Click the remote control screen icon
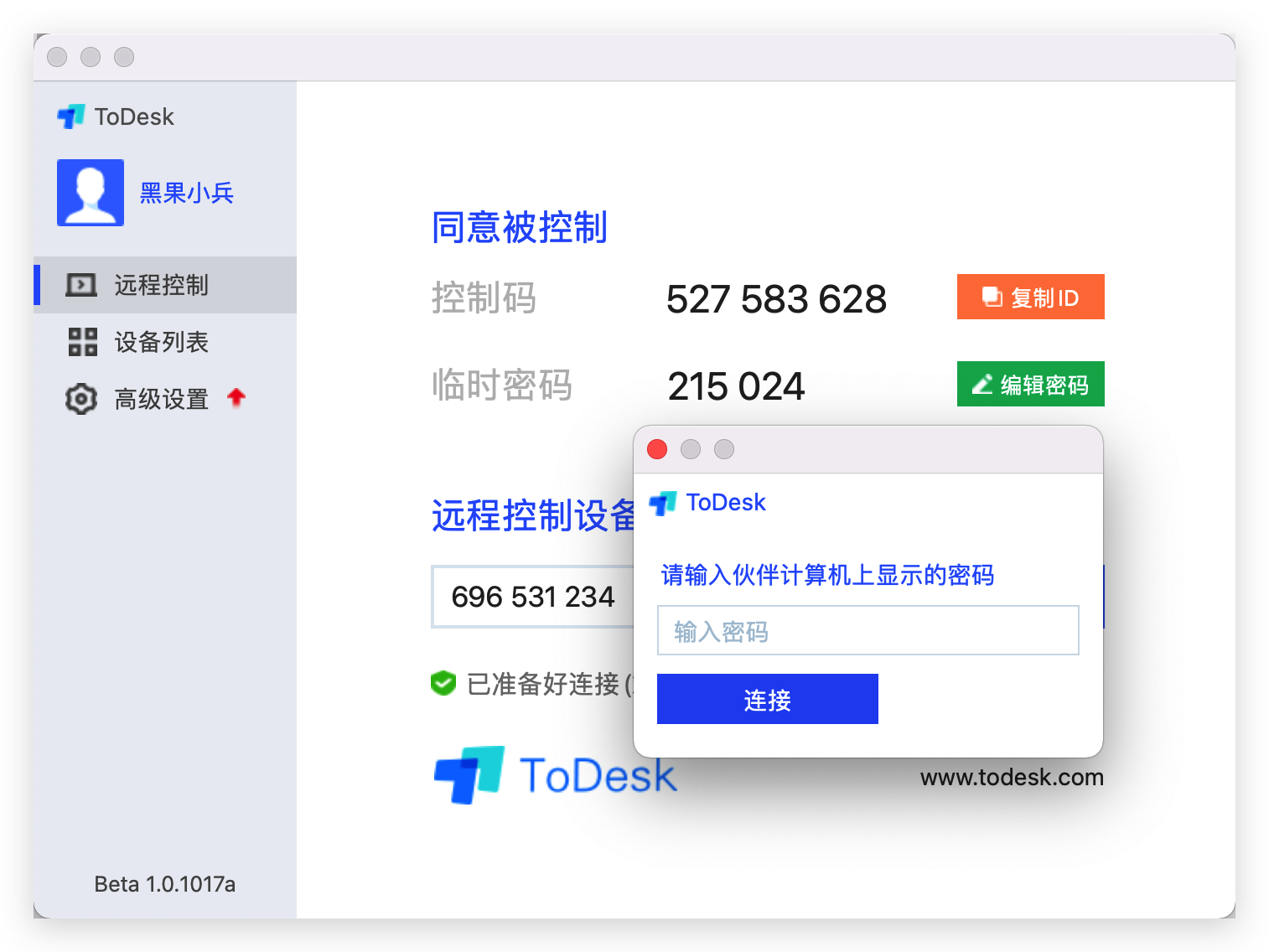 coord(81,286)
